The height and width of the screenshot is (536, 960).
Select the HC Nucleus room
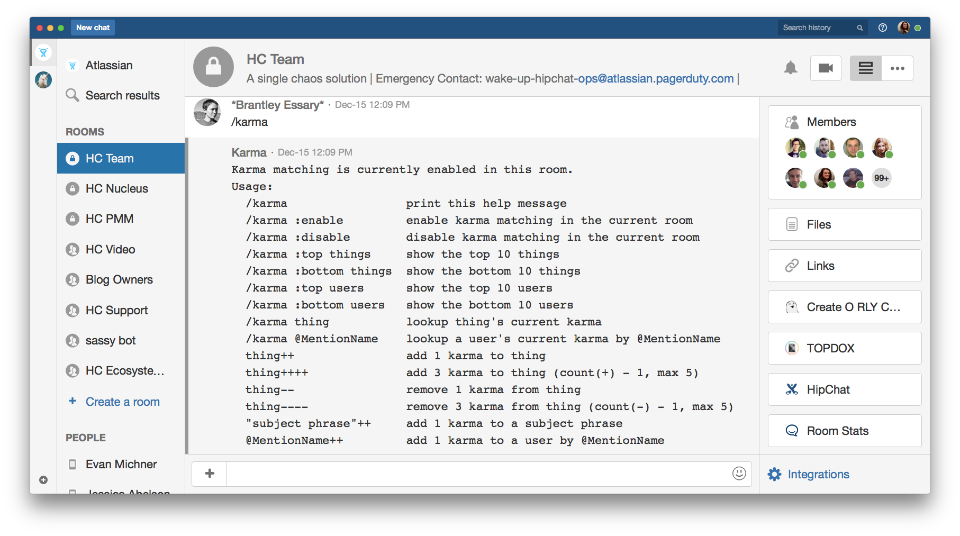[121, 189]
